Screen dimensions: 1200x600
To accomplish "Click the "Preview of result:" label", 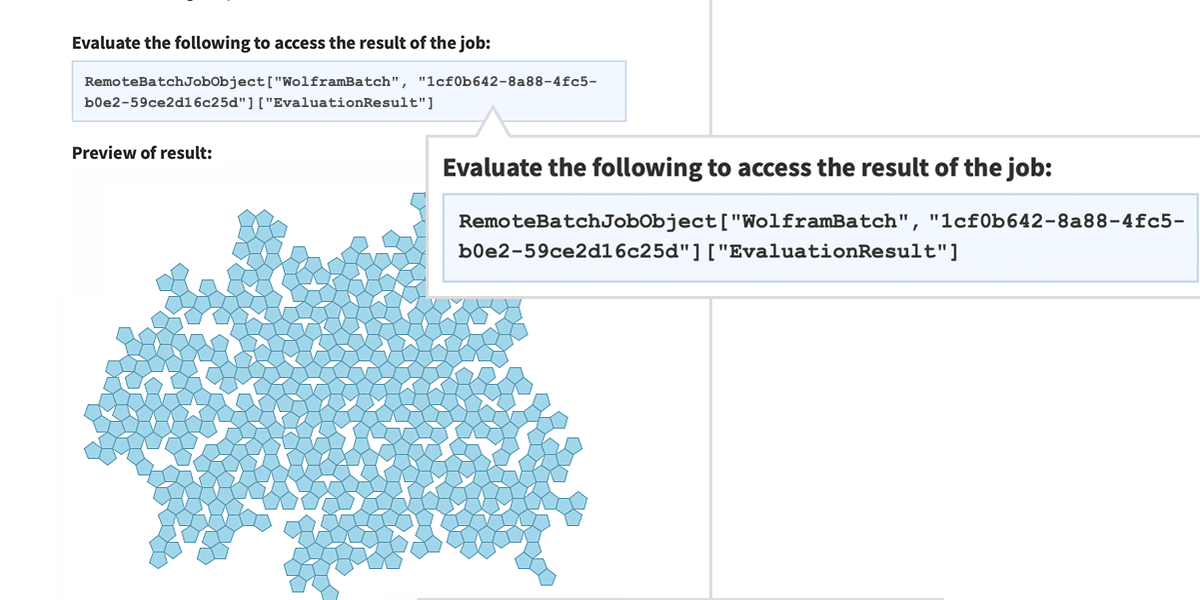I will [x=141, y=153].
